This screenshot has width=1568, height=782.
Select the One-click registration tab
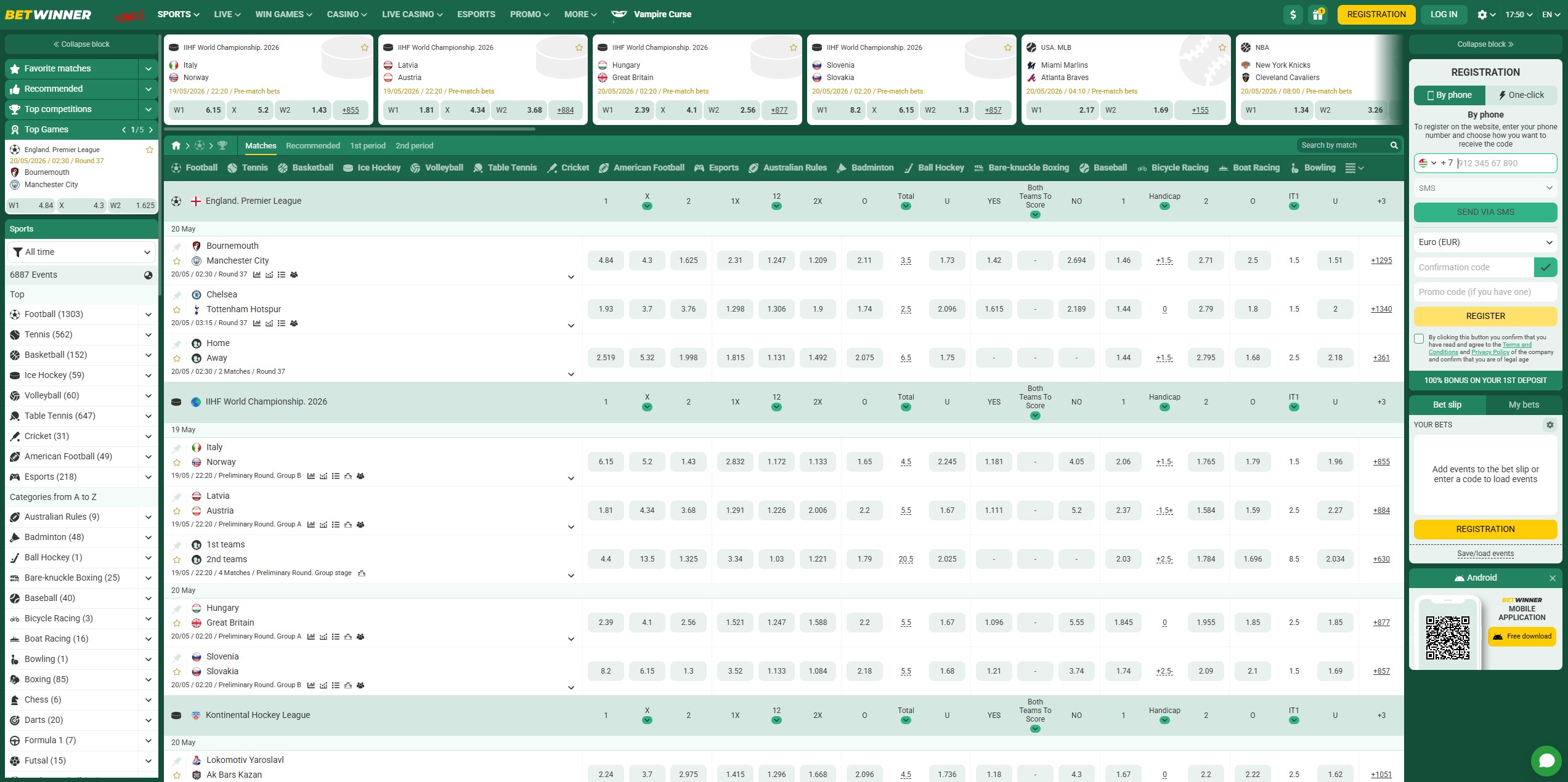1521,95
